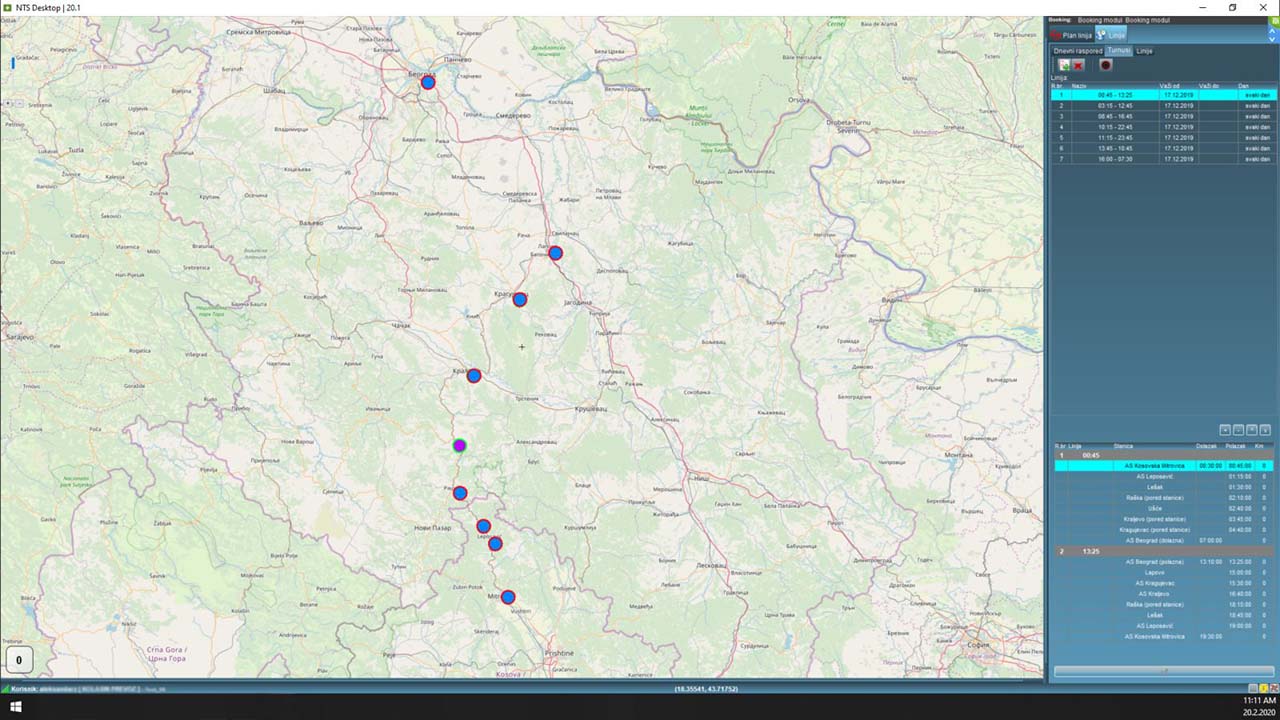Select the Turnusi tab
This screenshot has width=1280, height=720.
point(1118,50)
